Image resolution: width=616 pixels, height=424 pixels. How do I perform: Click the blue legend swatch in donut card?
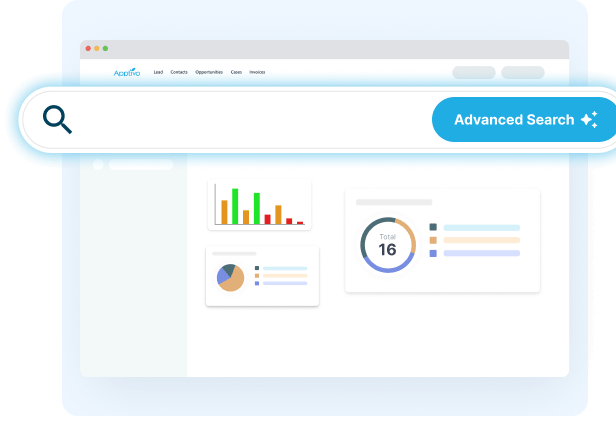(433, 254)
